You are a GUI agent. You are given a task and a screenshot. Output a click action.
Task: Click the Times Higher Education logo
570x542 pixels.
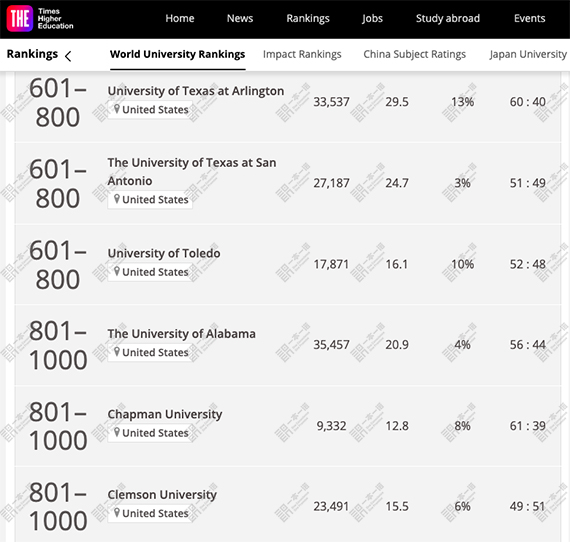(x=40, y=19)
